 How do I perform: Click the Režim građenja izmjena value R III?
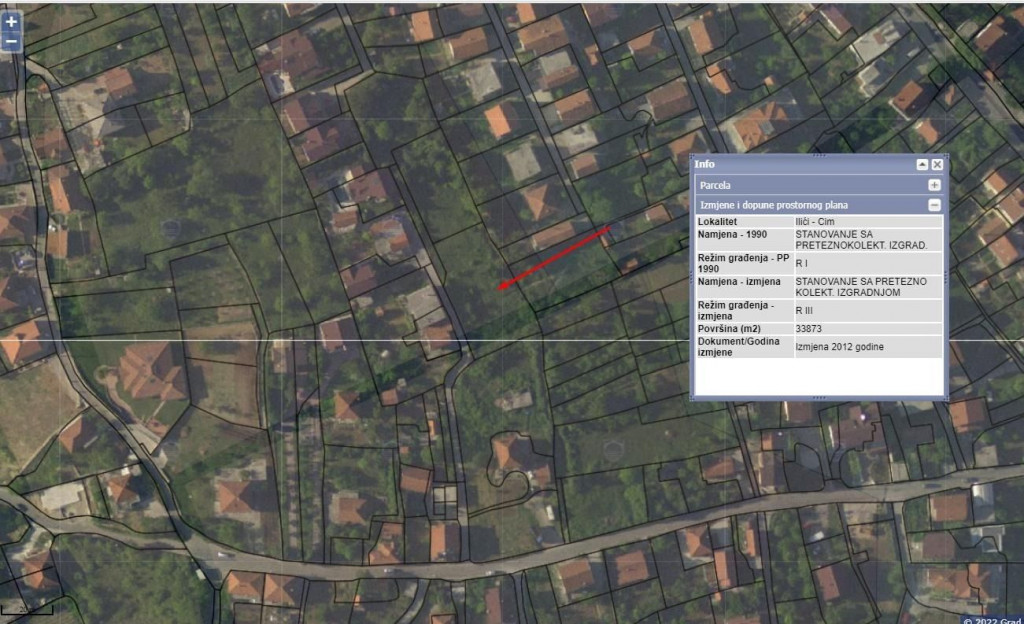pyautogui.click(x=807, y=310)
